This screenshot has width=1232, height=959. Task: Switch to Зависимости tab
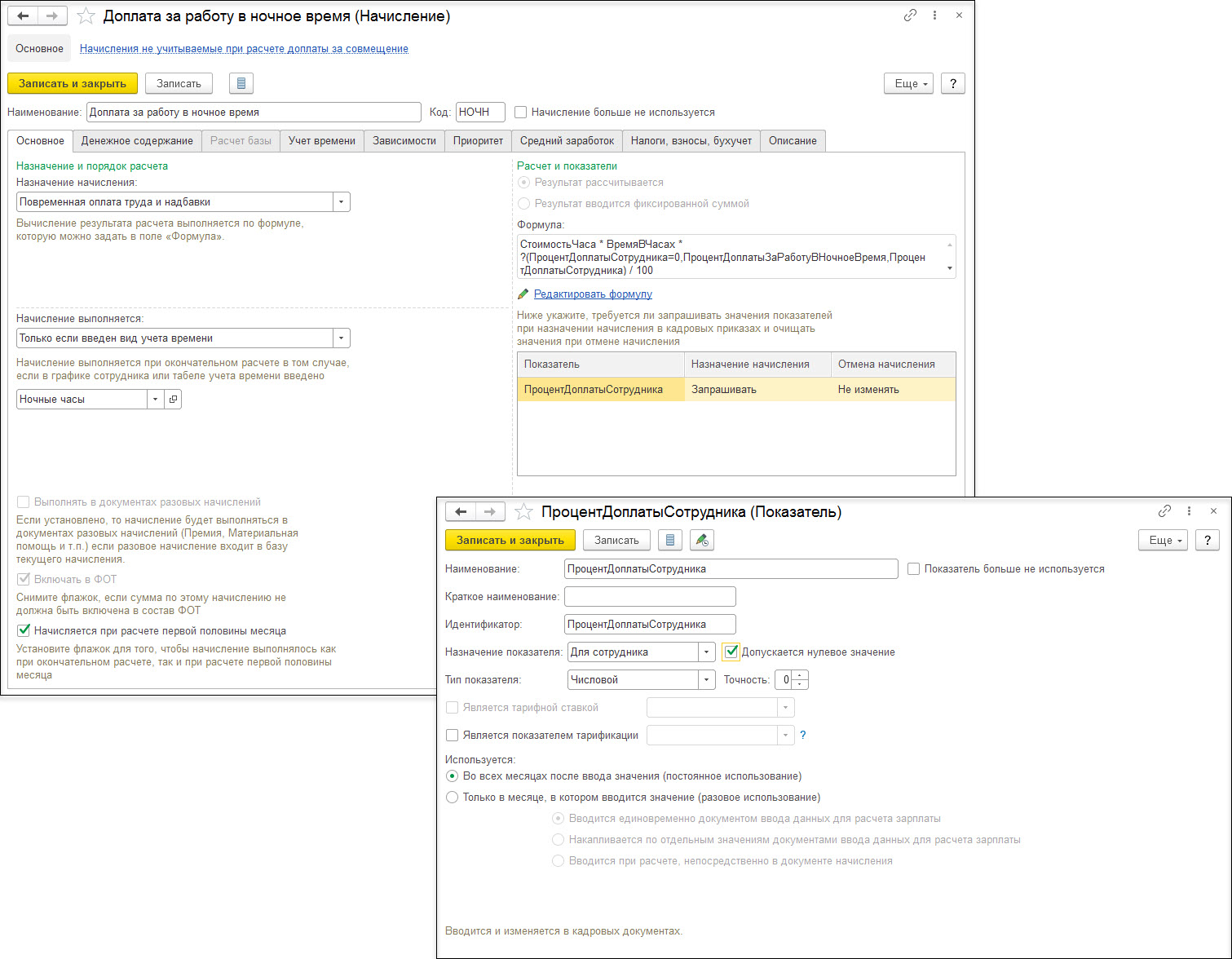tap(404, 140)
